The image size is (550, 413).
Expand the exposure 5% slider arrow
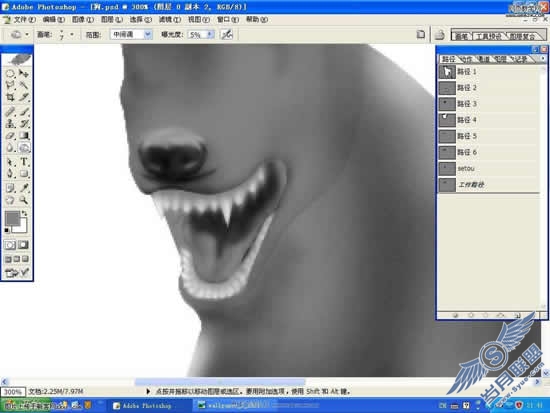click(x=210, y=34)
